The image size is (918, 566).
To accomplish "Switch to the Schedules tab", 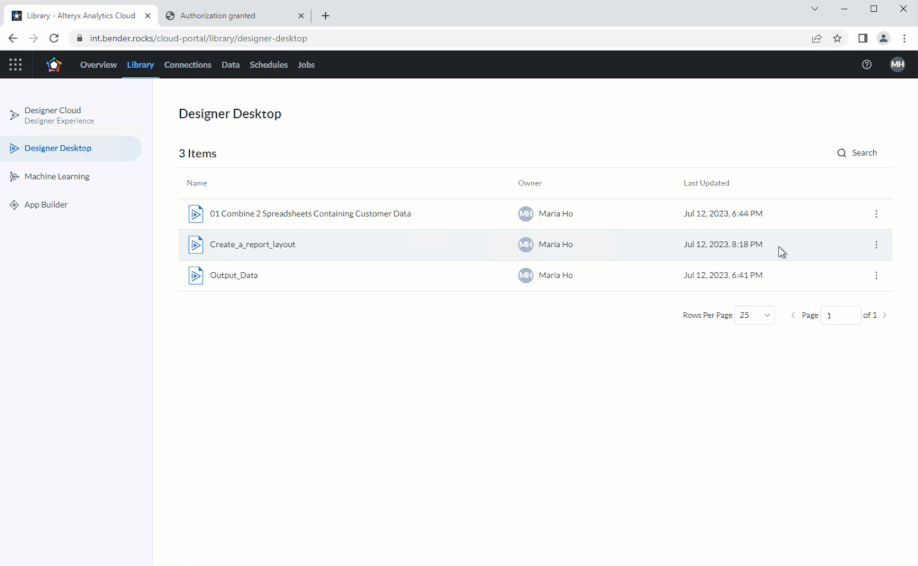I will pos(268,65).
